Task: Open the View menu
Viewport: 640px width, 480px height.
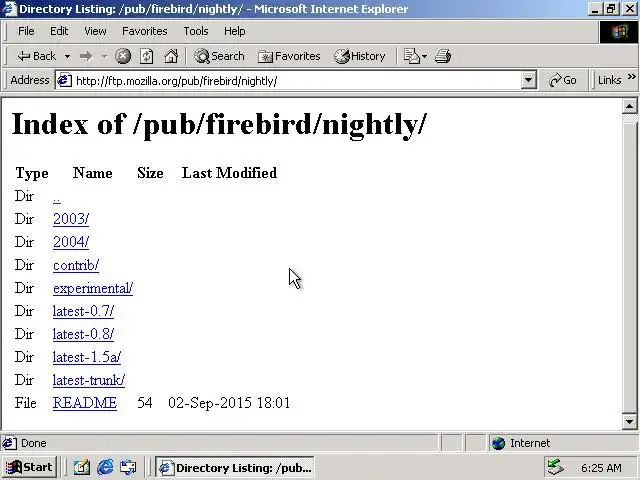Action: [x=95, y=31]
